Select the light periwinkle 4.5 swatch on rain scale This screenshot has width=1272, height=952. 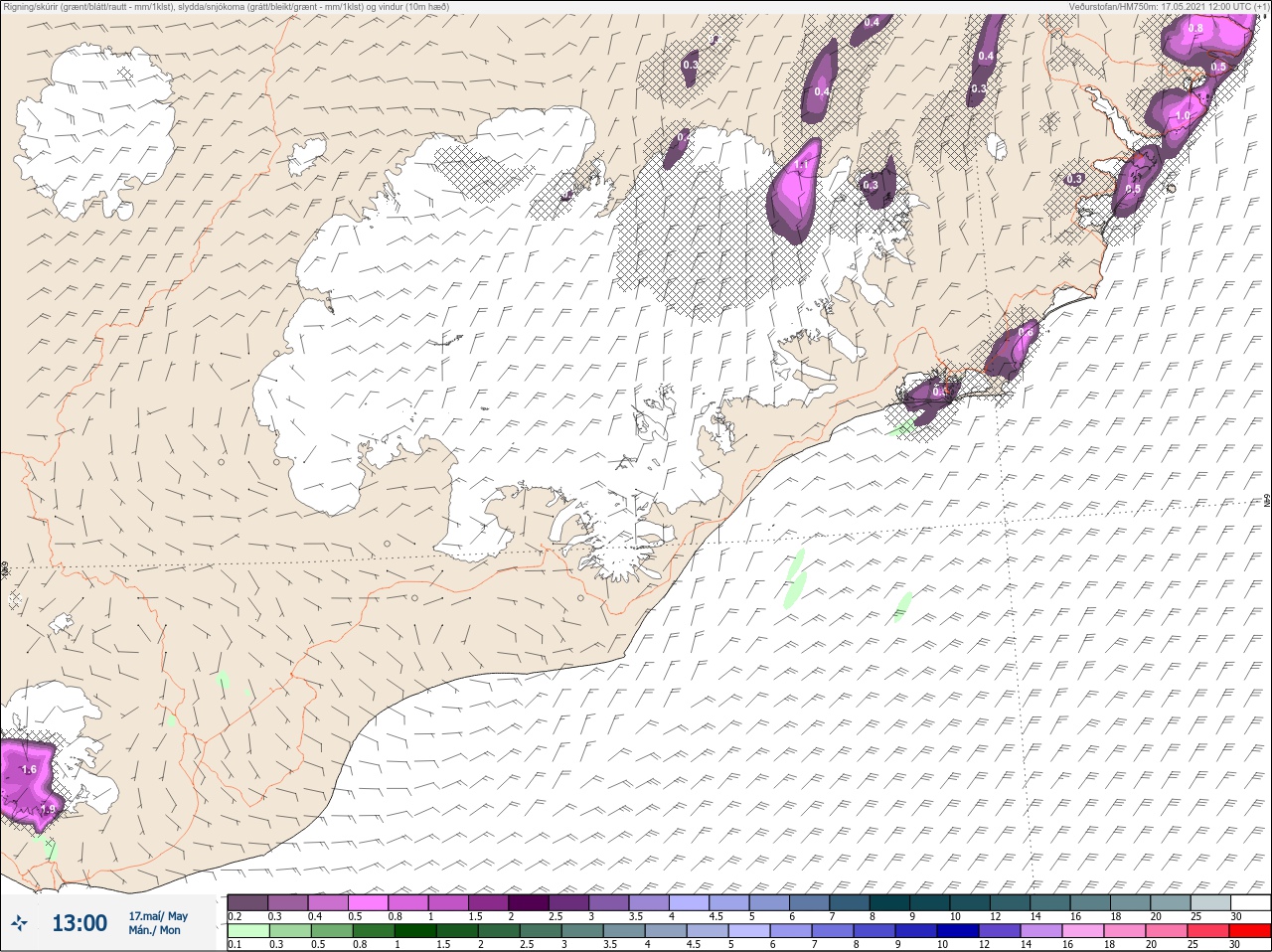pyautogui.click(x=708, y=931)
